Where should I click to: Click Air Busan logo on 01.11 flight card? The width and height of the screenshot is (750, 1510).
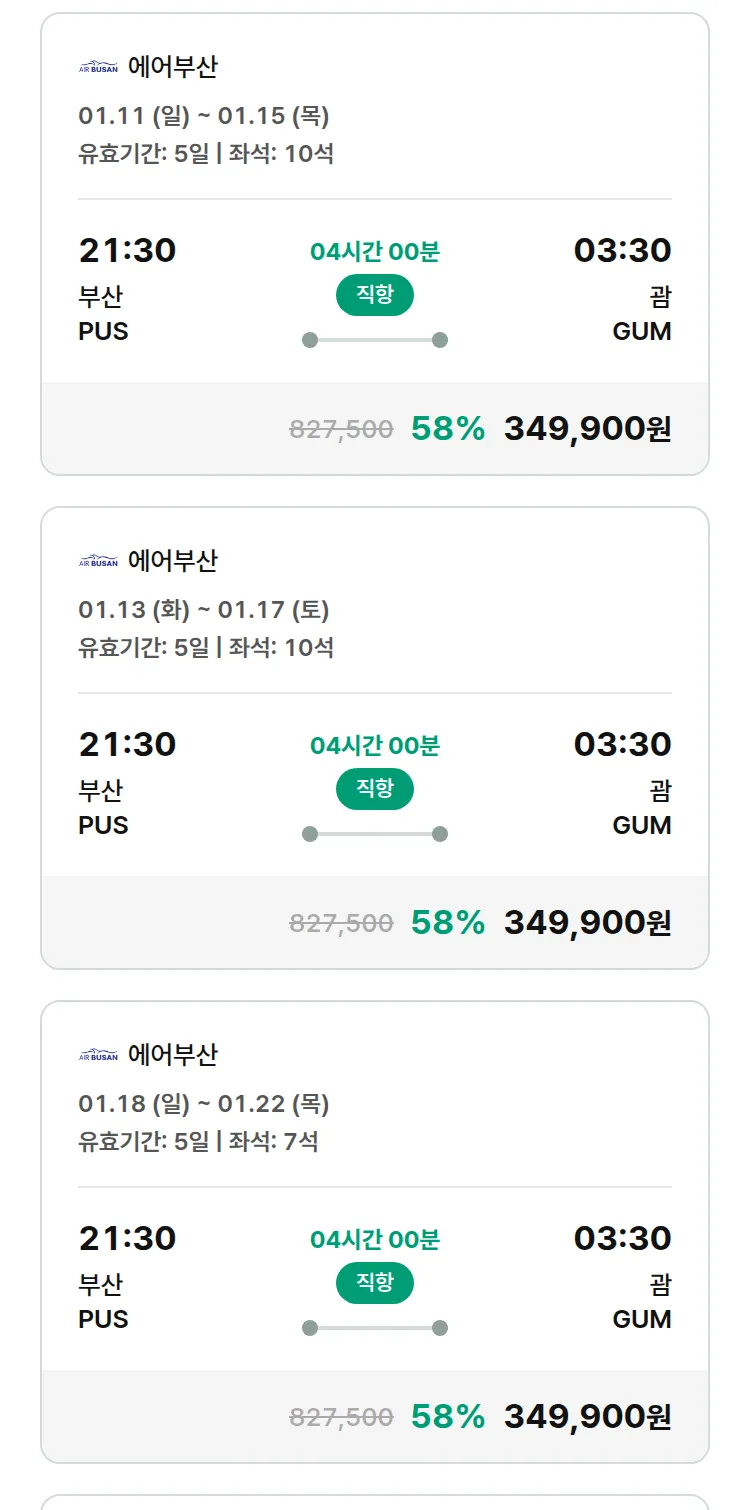98,68
